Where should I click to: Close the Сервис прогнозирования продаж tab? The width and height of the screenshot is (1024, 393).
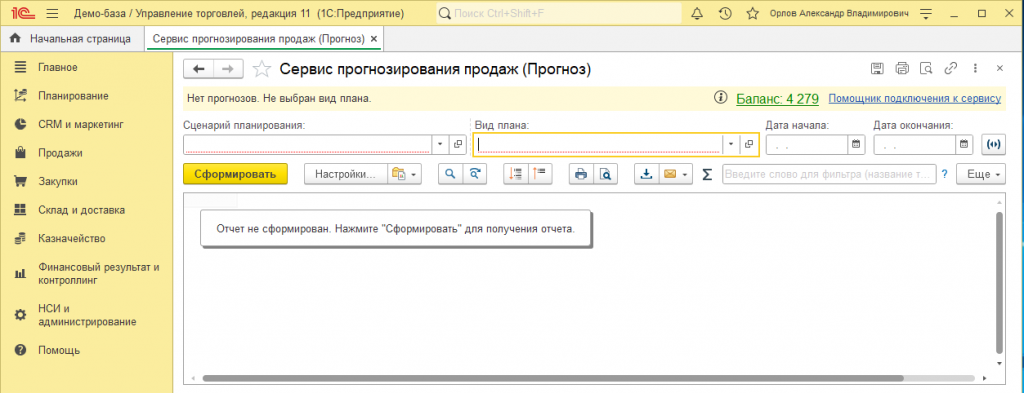pyautogui.click(x=374, y=39)
